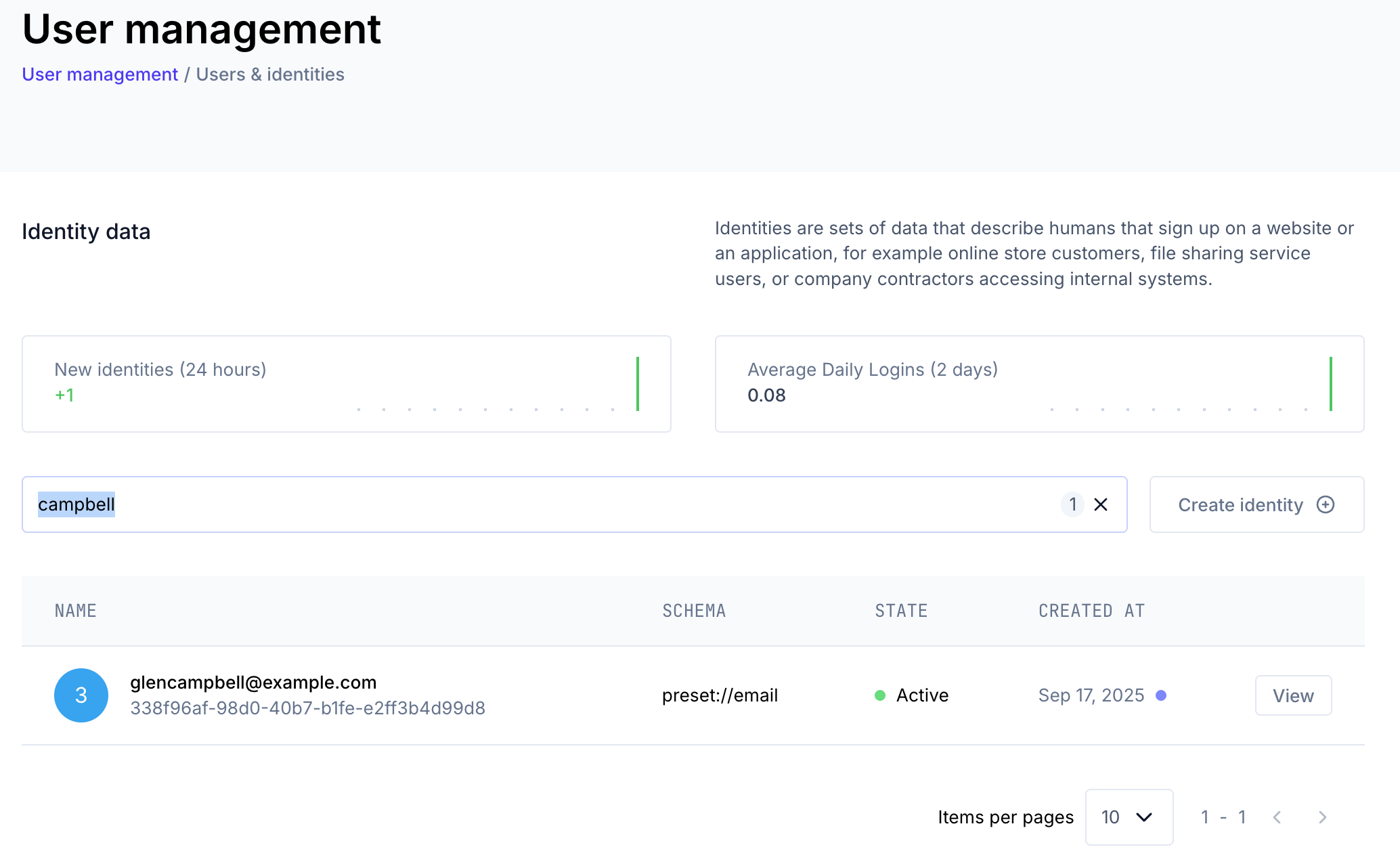
Task: Click the Create identity button label
Action: (1240, 505)
